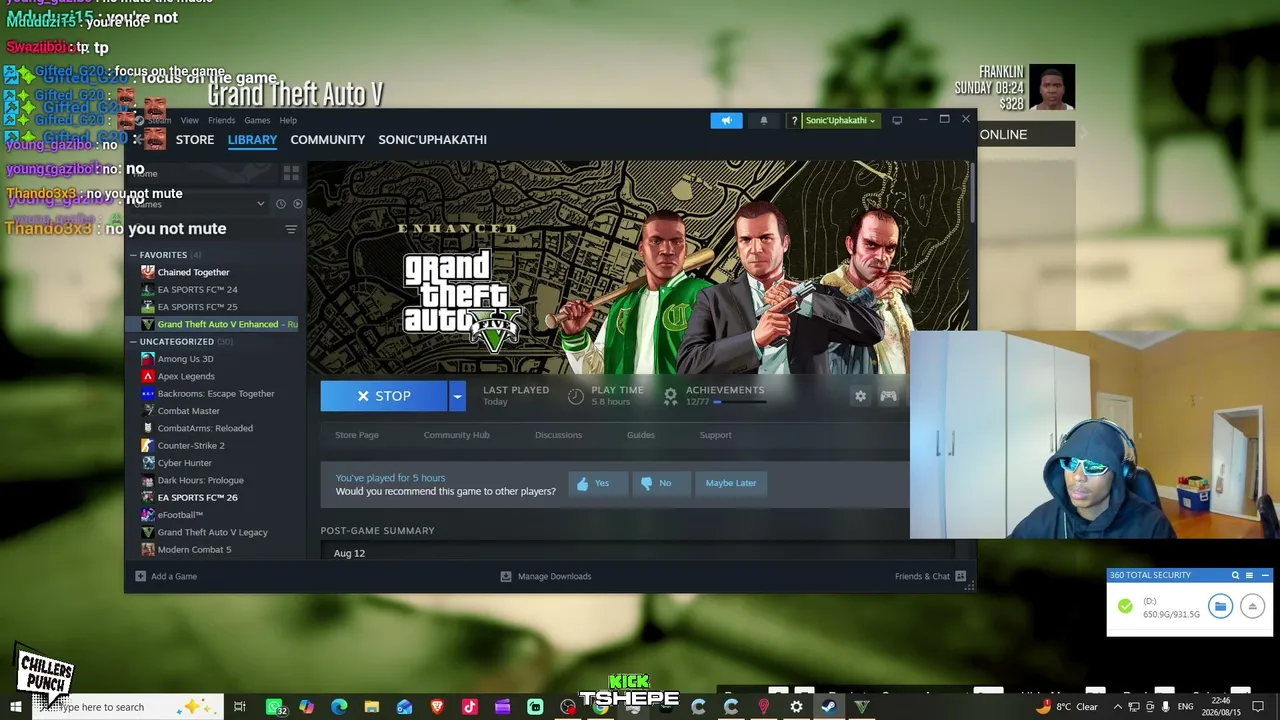Open the library grid view icon
Screen dimensions: 1280x720
(291, 173)
